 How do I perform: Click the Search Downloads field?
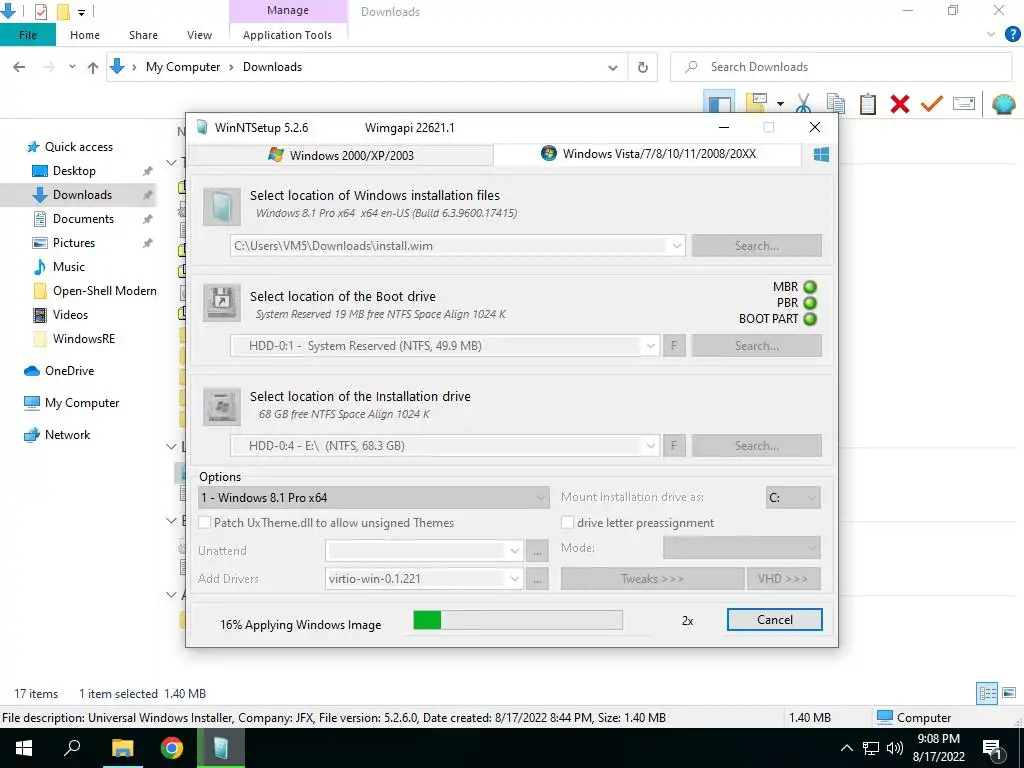[x=841, y=67]
